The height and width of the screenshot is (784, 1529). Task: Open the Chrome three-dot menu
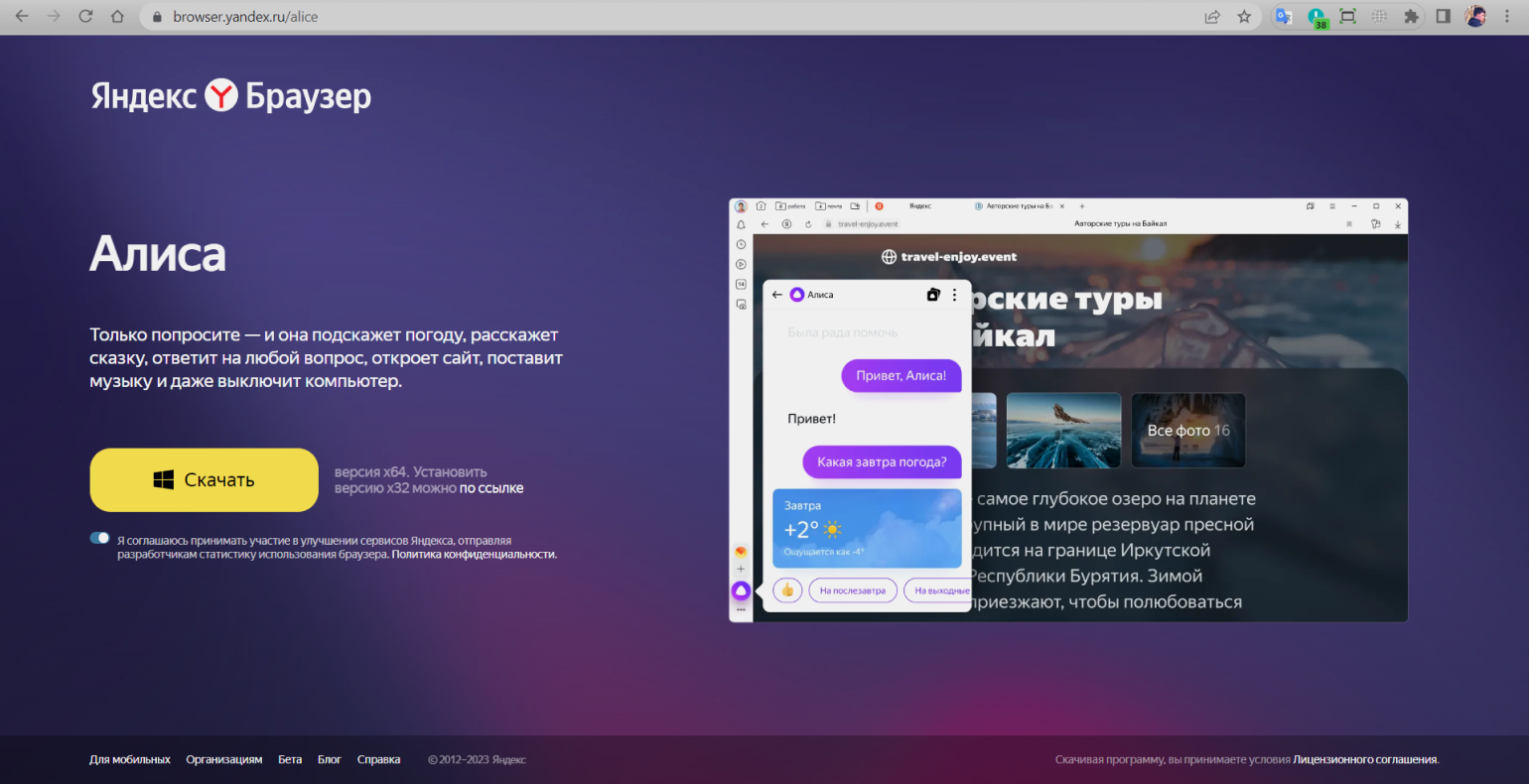[x=1507, y=17]
